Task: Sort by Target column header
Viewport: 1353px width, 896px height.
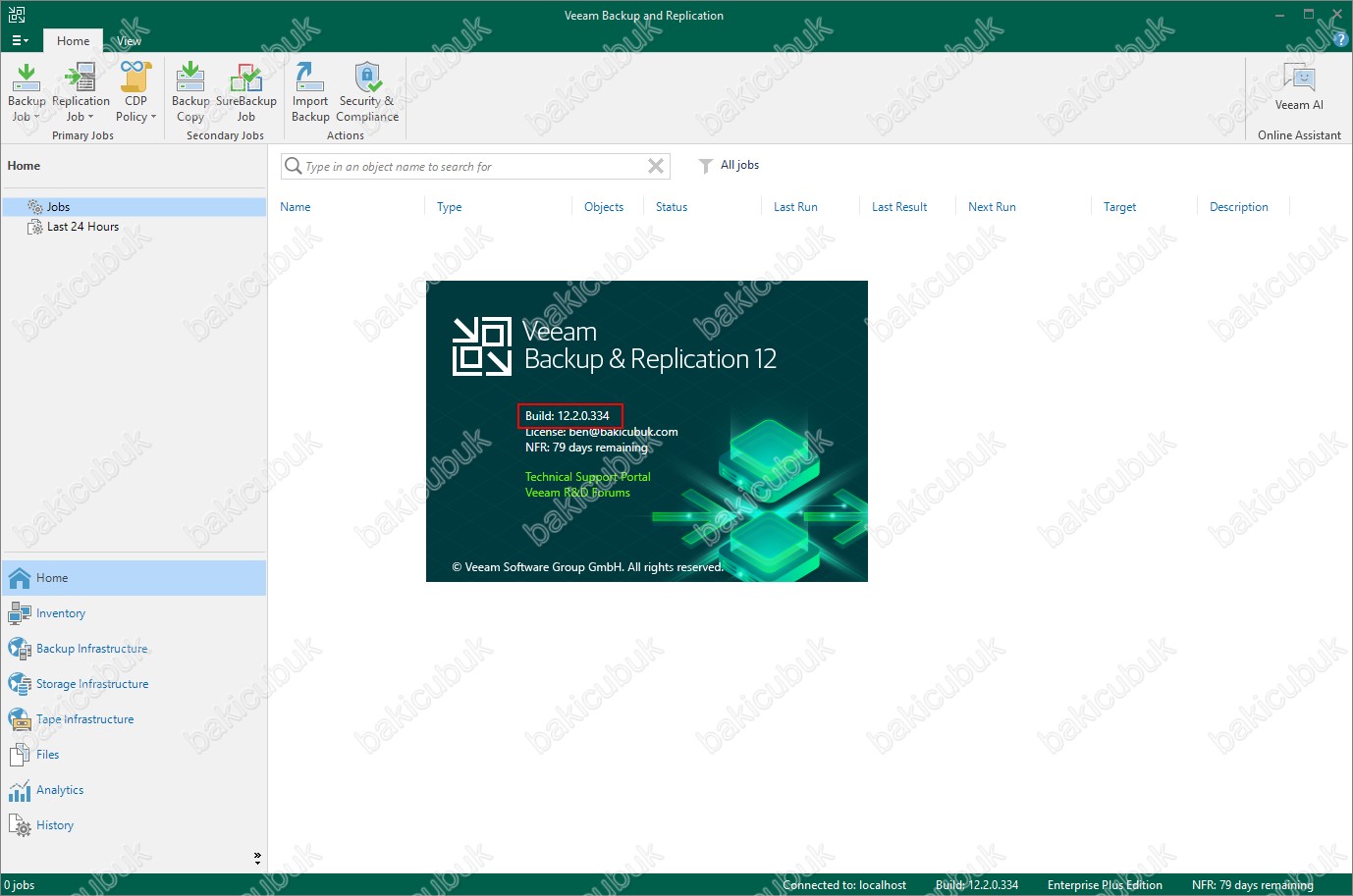Action: coord(1119,207)
